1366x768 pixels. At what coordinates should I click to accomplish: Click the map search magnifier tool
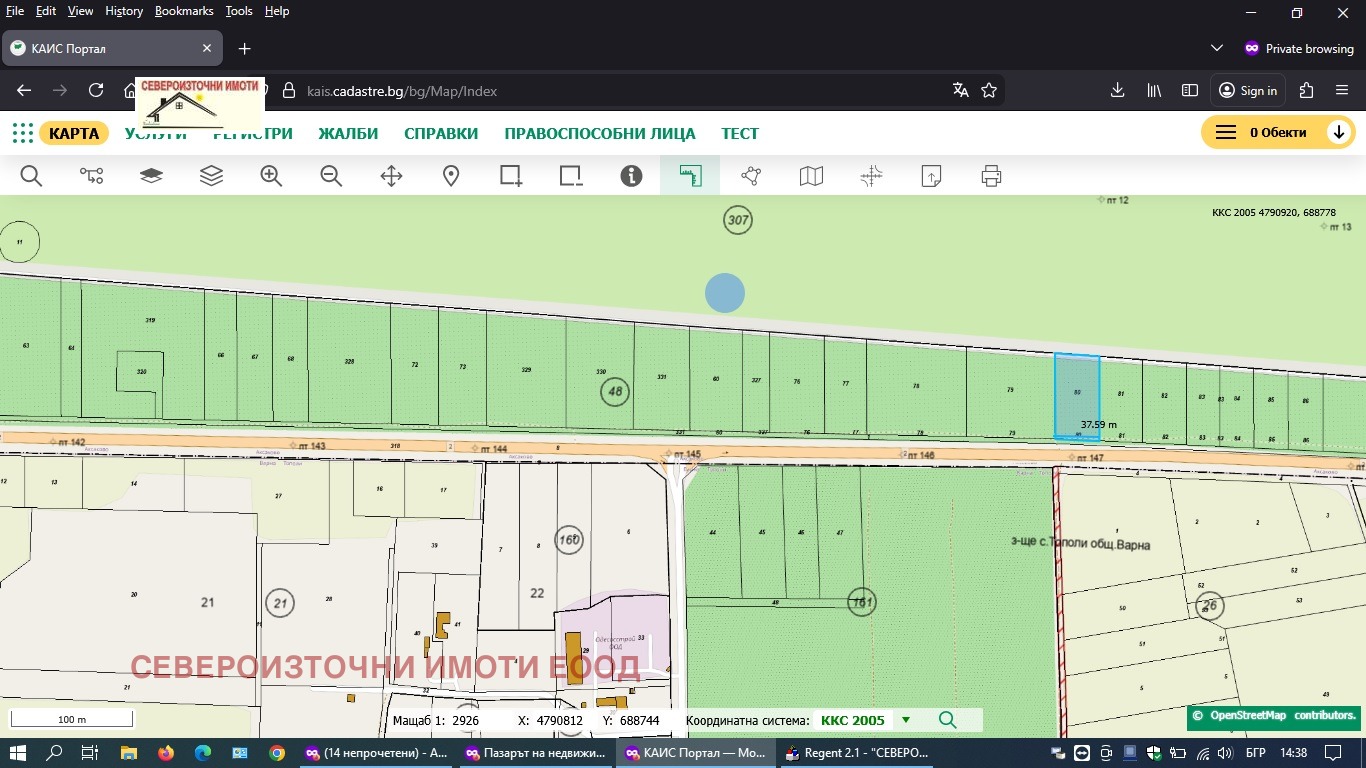[31, 176]
